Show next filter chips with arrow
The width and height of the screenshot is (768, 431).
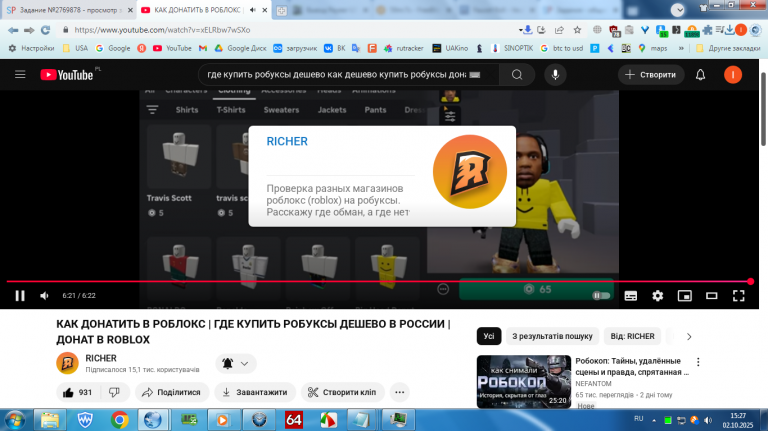pyautogui.click(x=689, y=336)
